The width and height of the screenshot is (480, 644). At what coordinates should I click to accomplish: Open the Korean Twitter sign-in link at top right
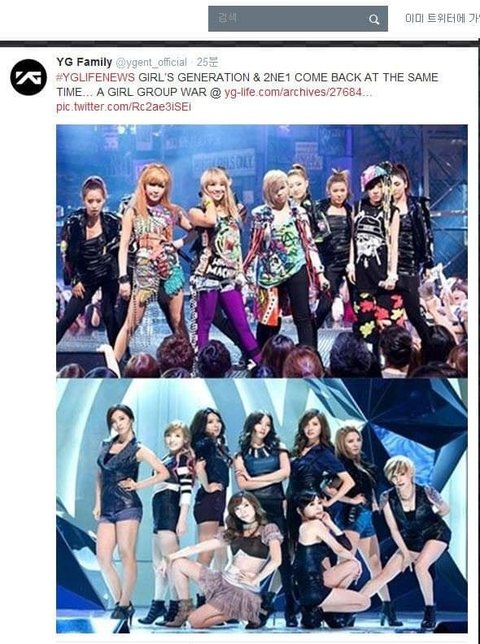coord(442,18)
